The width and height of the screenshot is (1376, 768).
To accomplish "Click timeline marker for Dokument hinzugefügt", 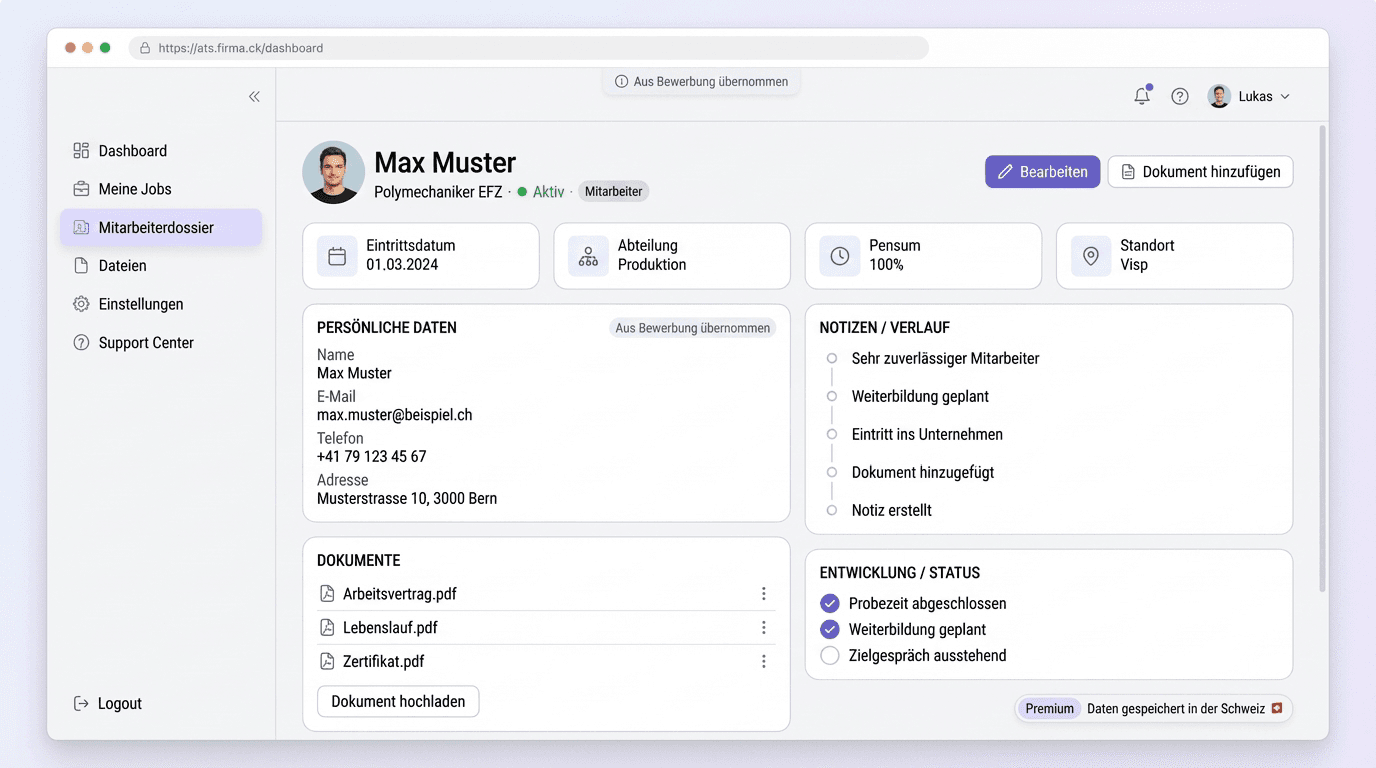I will (831, 472).
